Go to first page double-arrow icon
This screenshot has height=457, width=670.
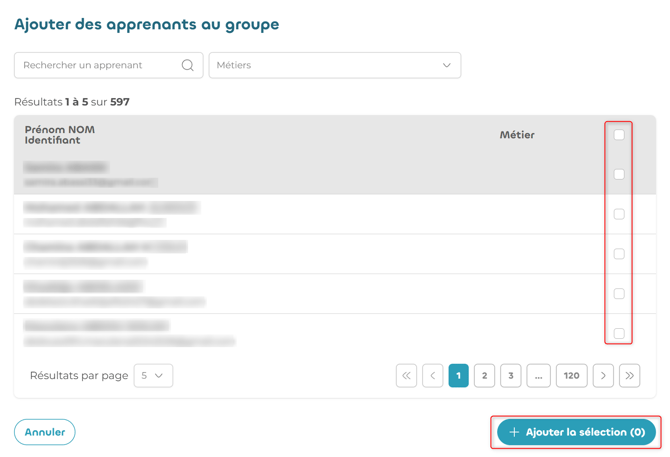point(406,375)
